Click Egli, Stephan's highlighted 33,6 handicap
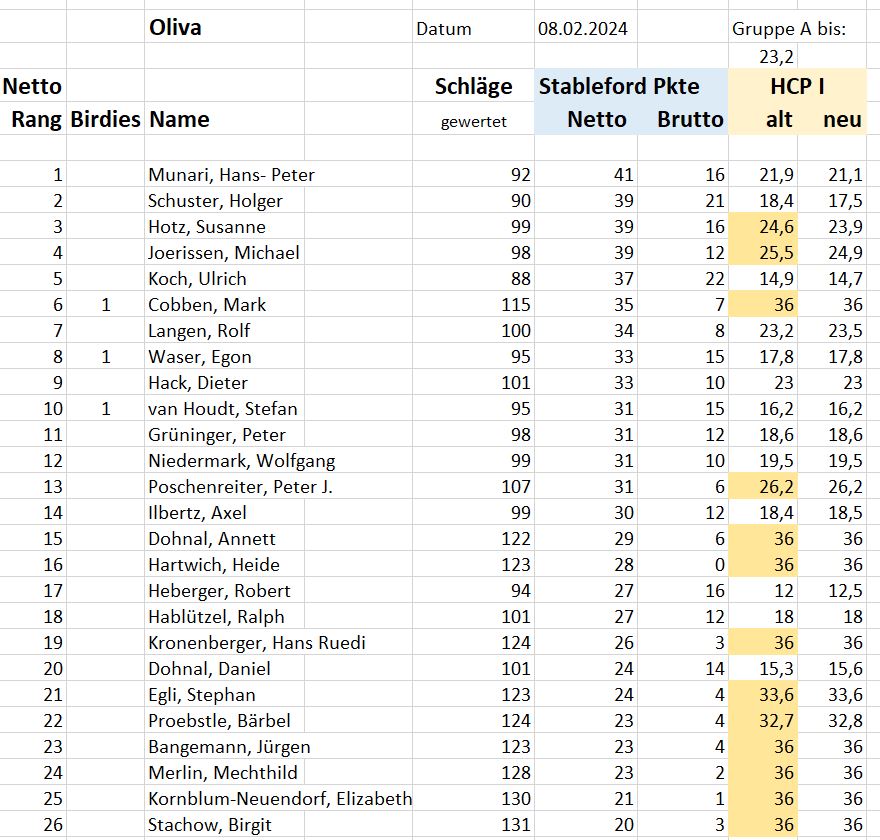Viewport: 880px width, 840px height. click(x=776, y=695)
